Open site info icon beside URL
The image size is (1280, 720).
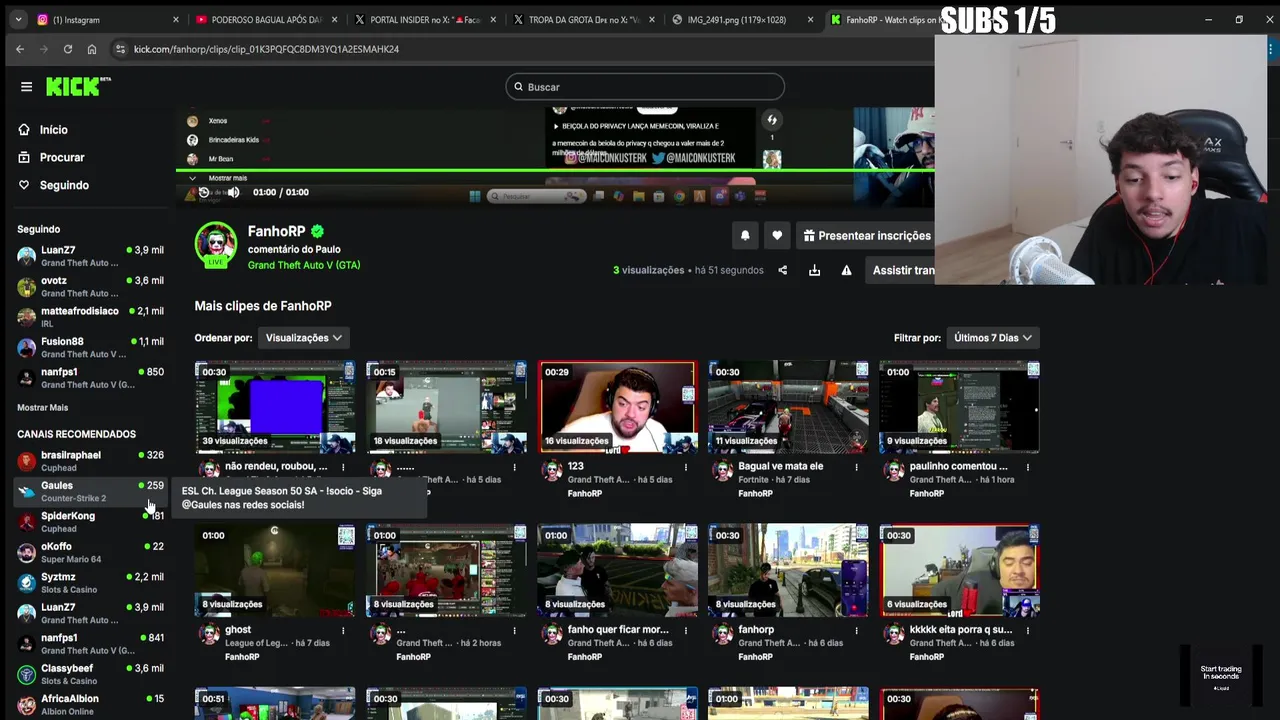click(x=120, y=49)
